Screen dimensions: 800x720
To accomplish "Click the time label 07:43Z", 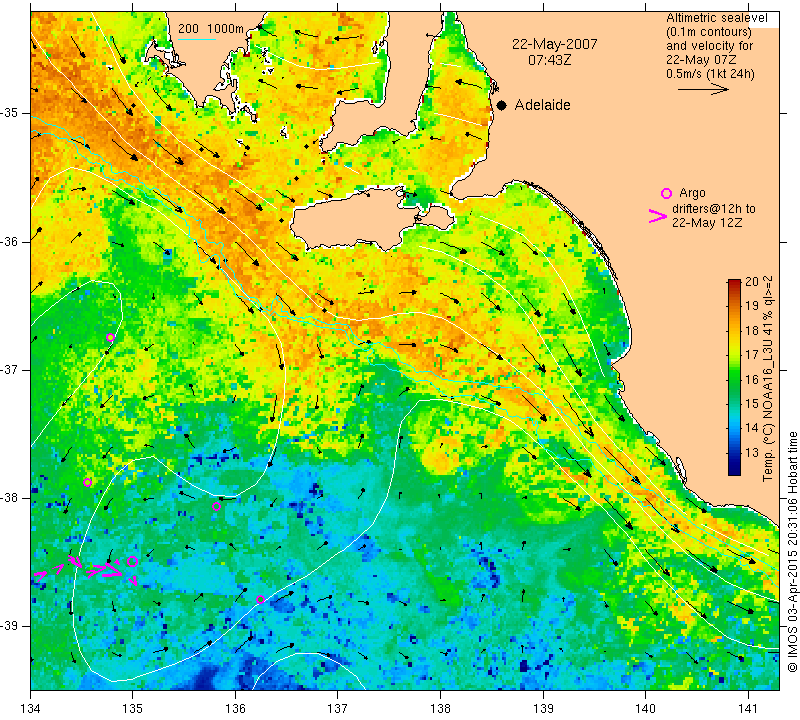I will point(549,60).
